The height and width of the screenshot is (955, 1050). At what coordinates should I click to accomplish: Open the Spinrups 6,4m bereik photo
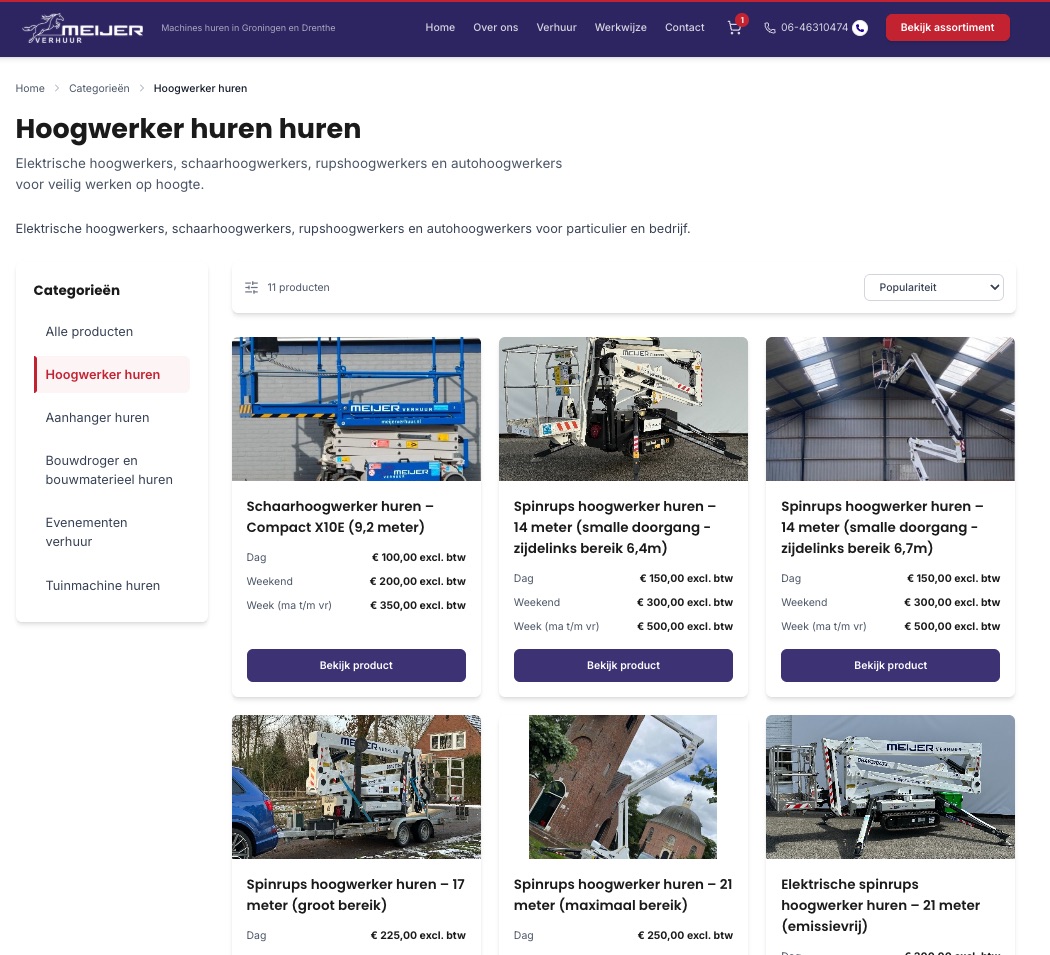click(623, 409)
